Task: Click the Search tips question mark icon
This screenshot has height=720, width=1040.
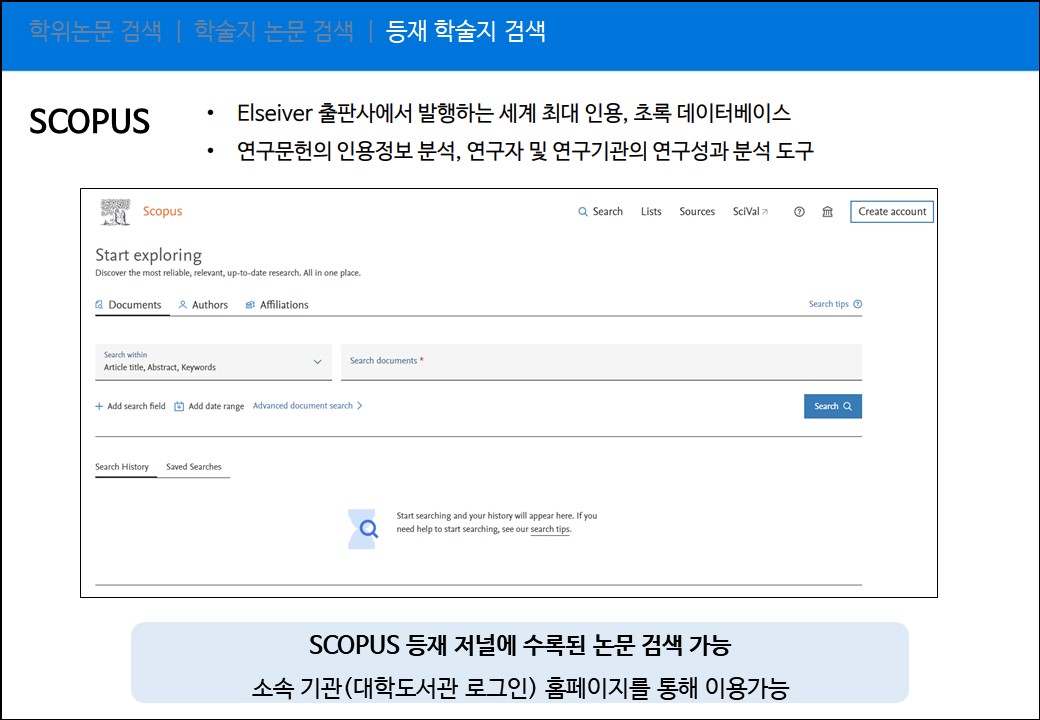Action: 858,304
